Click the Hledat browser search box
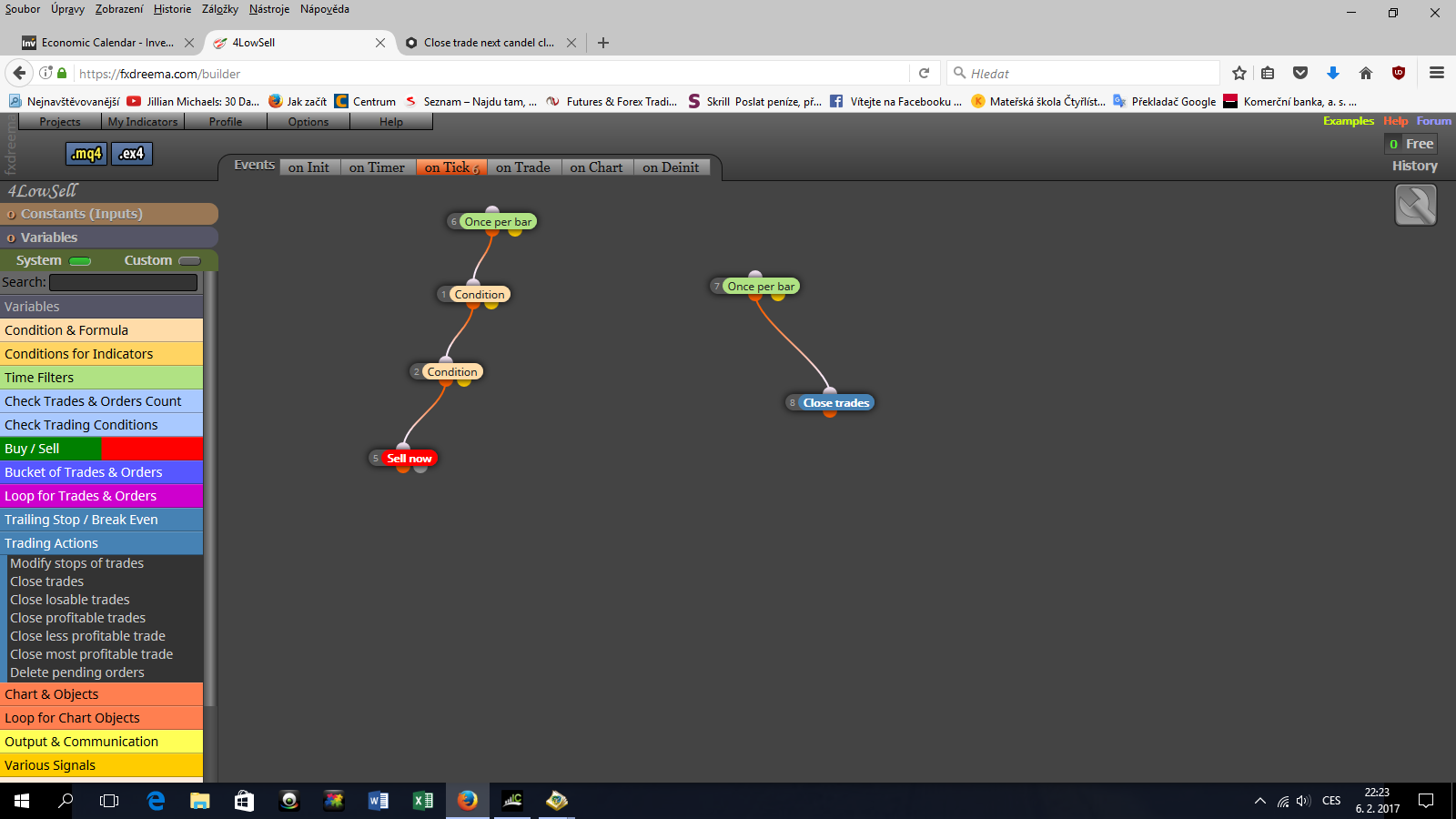The height and width of the screenshot is (819, 1456). click(x=1083, y=74)
